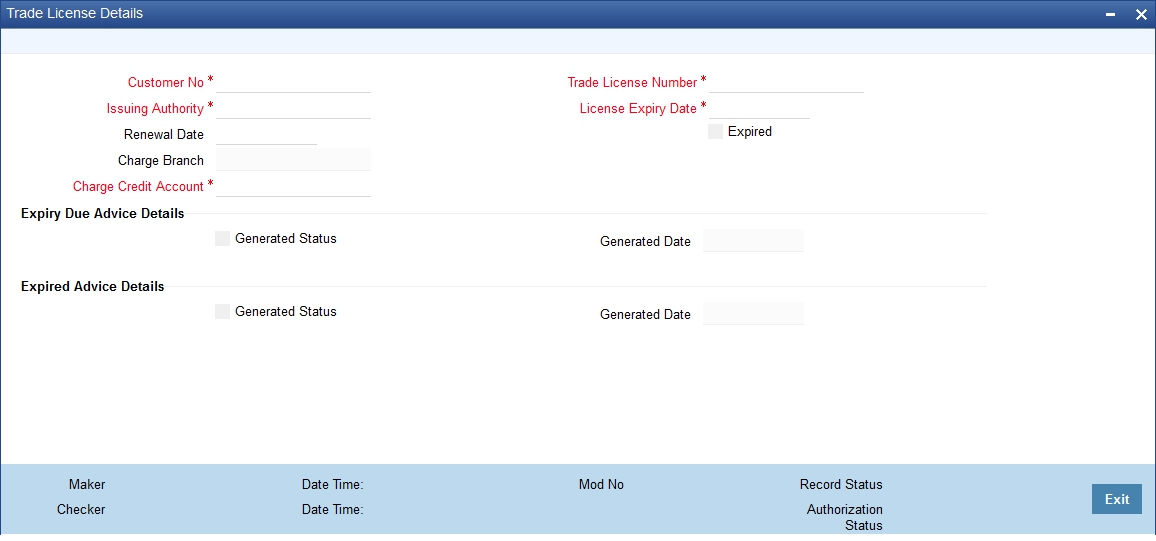Click the Authorization Status label
The image size is (1156, 541).
point(845,517)
